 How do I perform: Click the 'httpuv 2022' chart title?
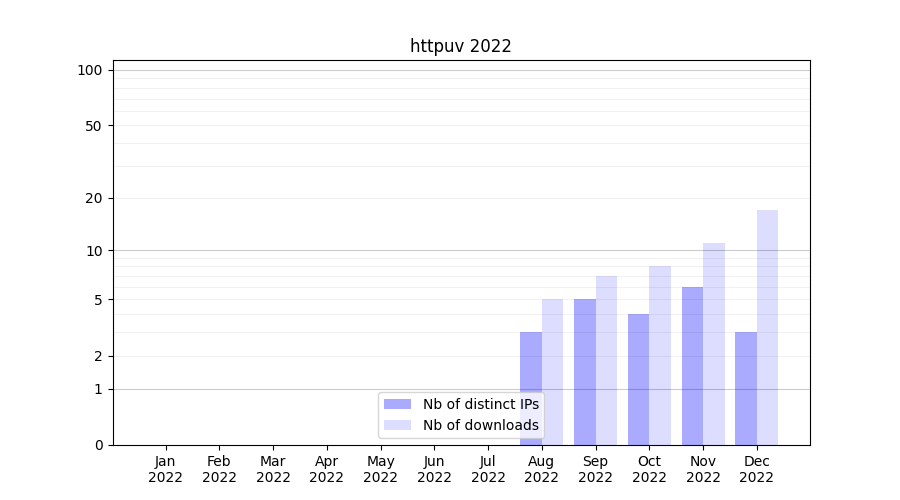[460, 46]
